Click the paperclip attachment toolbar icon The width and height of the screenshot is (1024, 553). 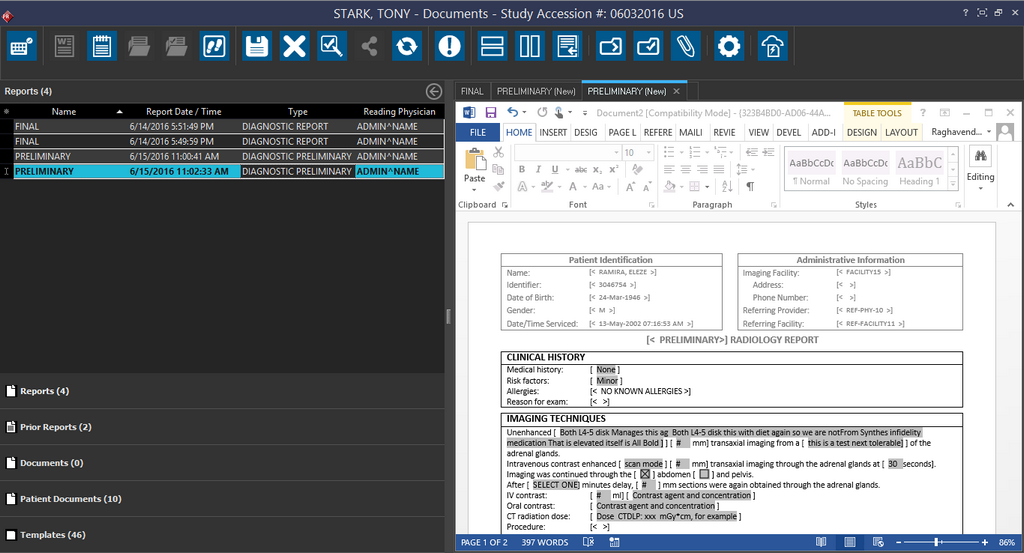tap(685, 46)
